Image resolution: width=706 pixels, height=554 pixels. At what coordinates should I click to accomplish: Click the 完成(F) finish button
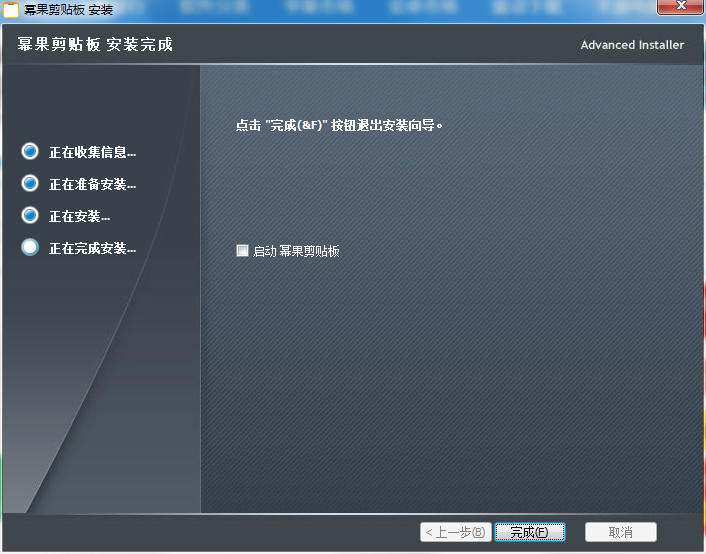[530, 532]
